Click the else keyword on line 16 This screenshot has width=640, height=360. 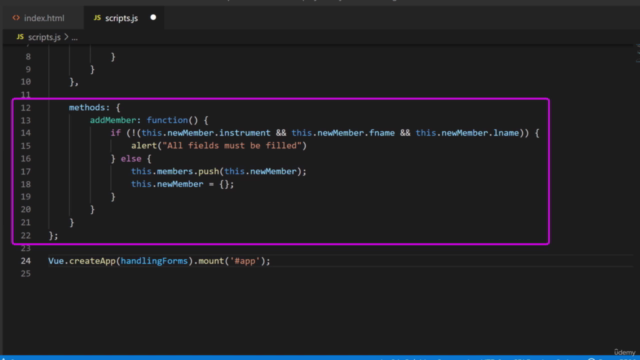click(x=131, y=159)
